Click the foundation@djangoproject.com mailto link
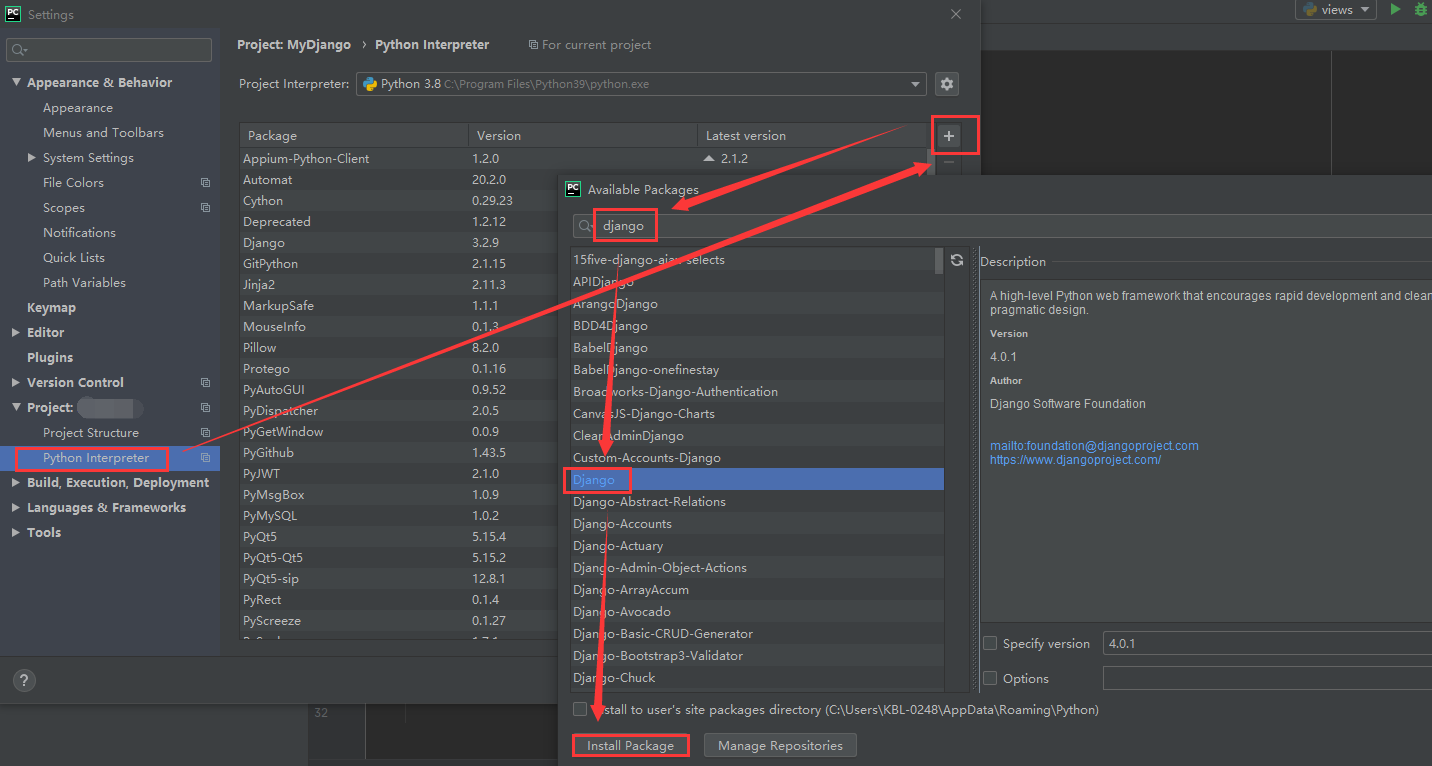This screenshot has width=1432, height=766. pyautogui.click(x=1094, y=446)
